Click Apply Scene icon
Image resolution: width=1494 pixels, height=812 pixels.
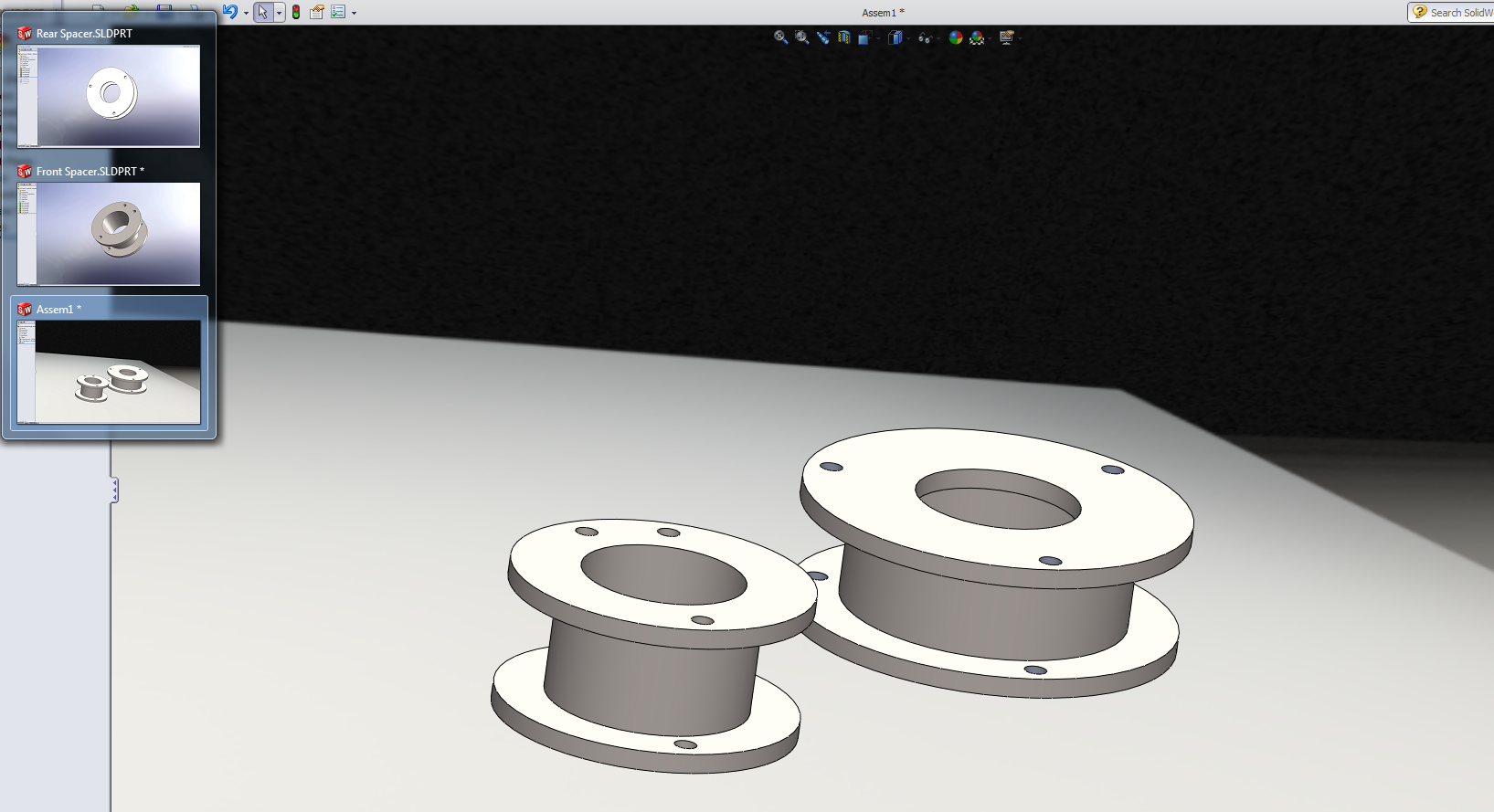tap(977, 37)
